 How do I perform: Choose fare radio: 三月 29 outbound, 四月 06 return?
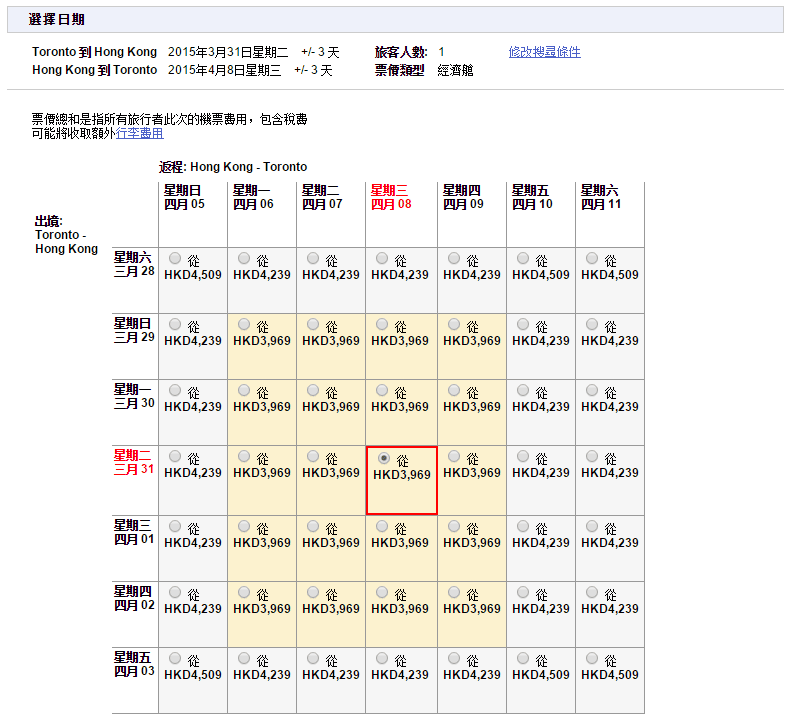coord(245,325)
